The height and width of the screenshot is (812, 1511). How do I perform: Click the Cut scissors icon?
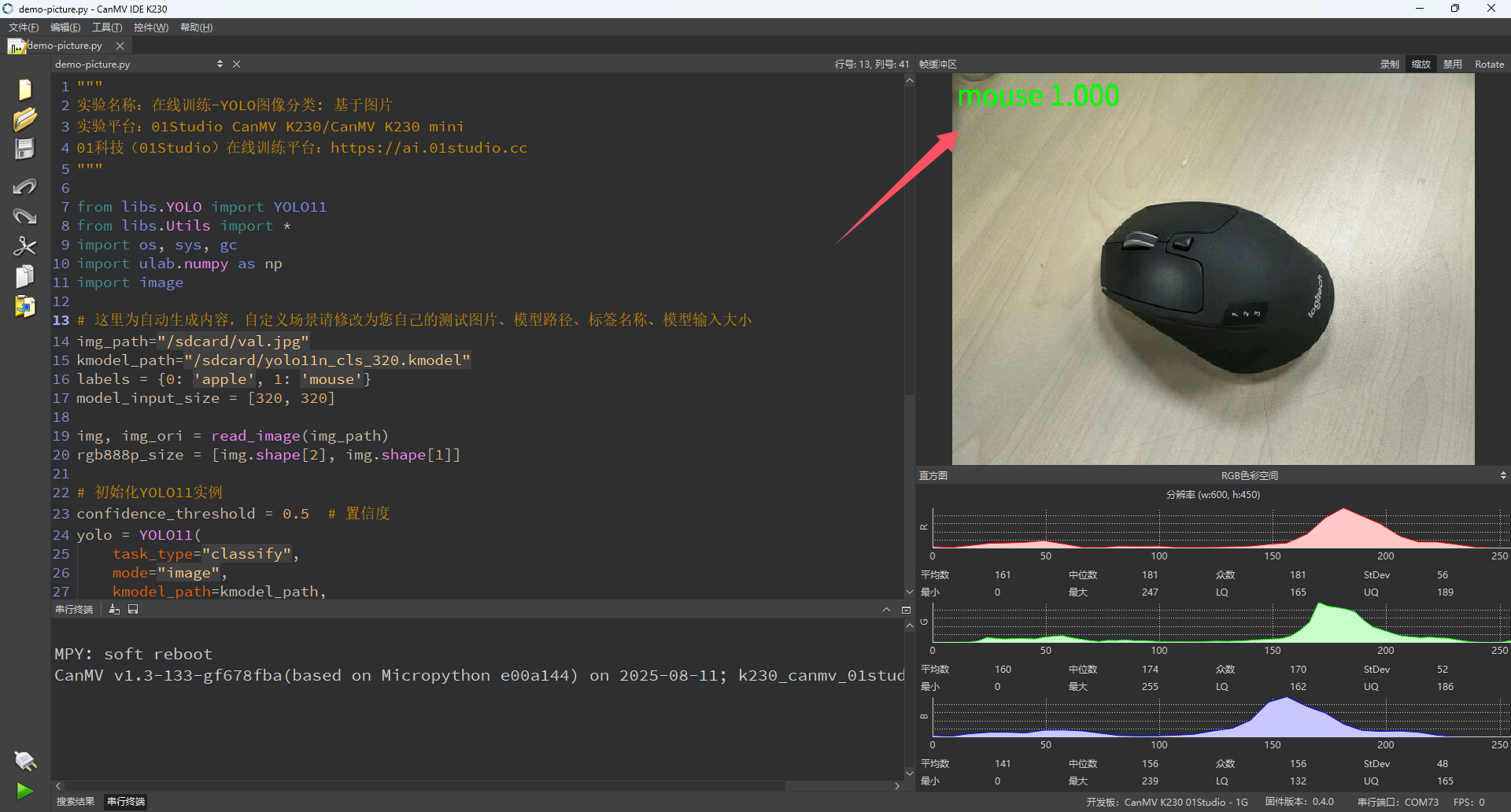point(24,246)
